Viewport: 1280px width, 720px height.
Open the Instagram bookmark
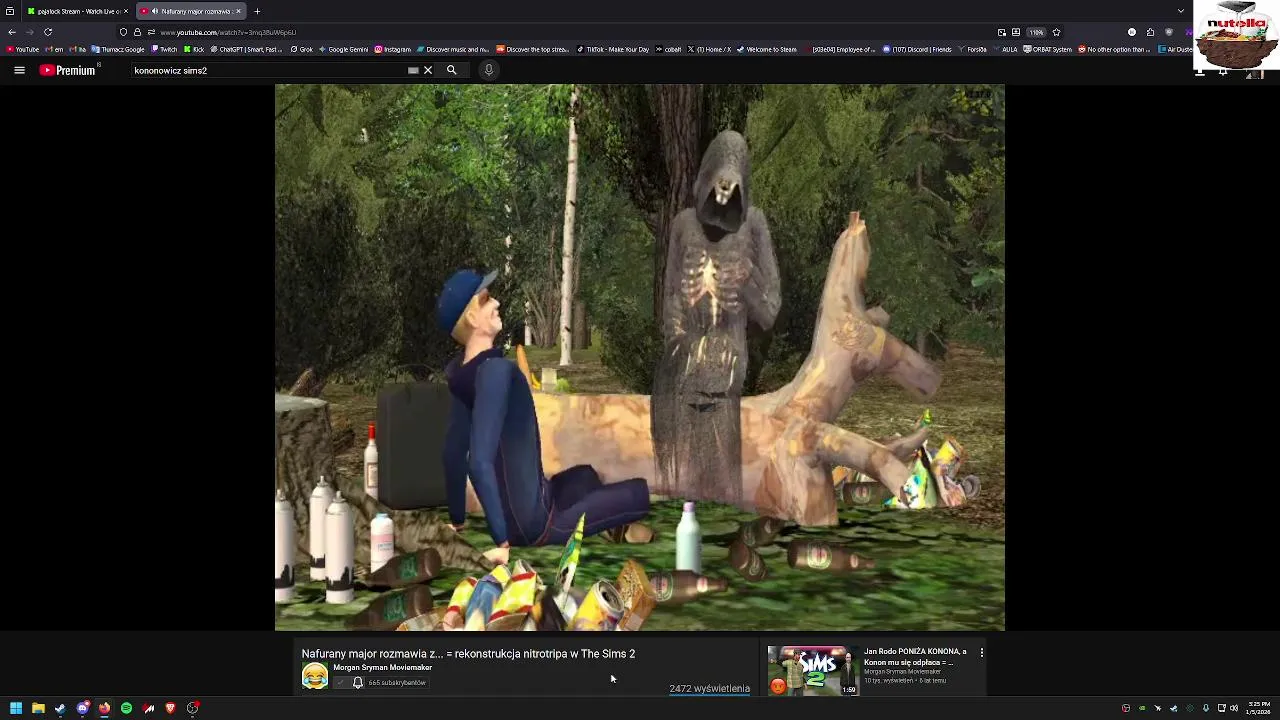pyautogui.click(x=392, y=49)
